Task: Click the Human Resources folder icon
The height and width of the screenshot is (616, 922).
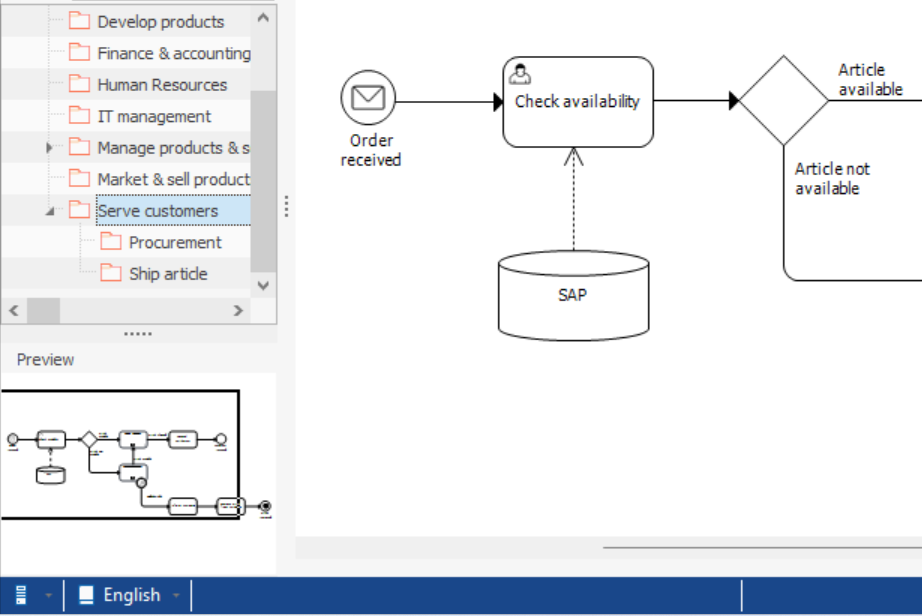Action: [x=79, y=85]
